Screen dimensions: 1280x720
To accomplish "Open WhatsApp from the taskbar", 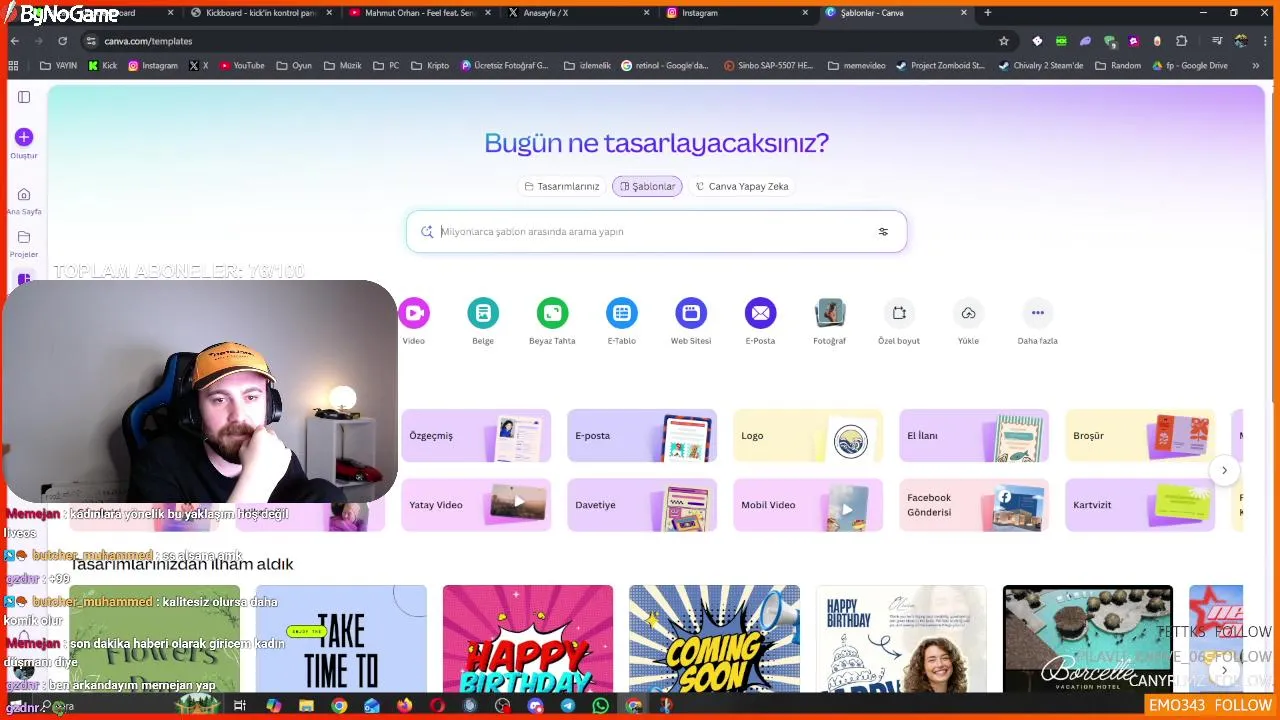I will coord(600,705).
